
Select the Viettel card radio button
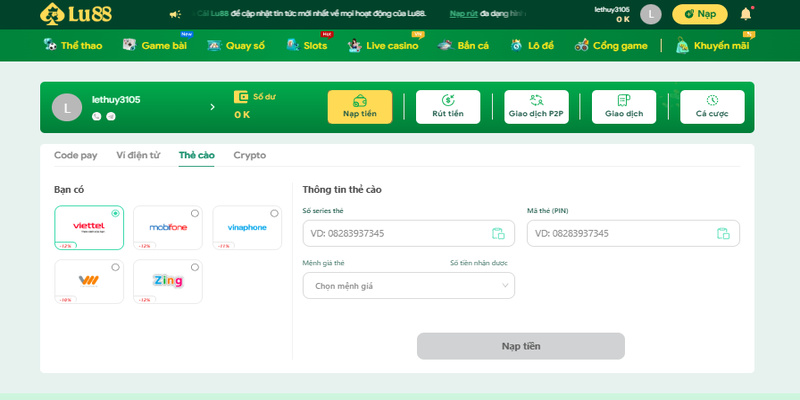115,213
